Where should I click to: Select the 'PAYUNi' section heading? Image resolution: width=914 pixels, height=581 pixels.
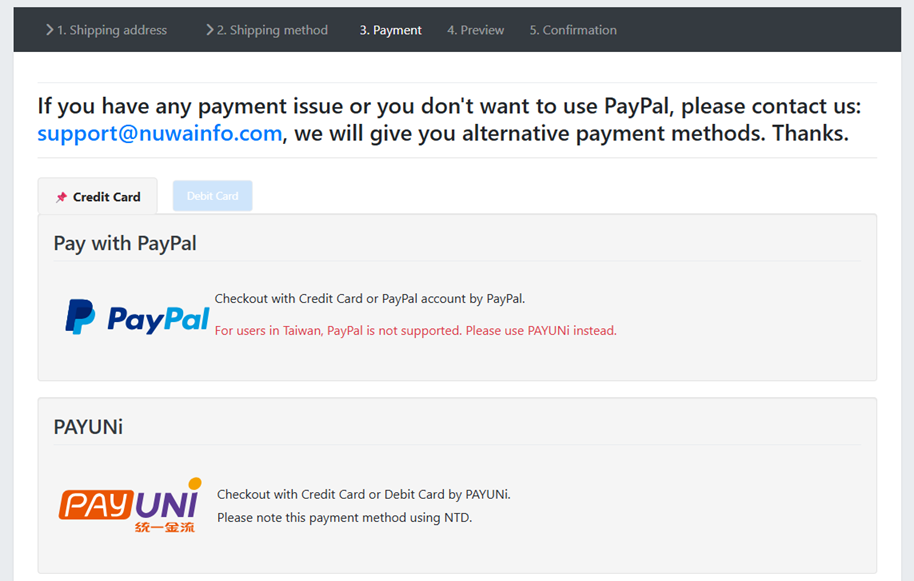coord(88,427)
